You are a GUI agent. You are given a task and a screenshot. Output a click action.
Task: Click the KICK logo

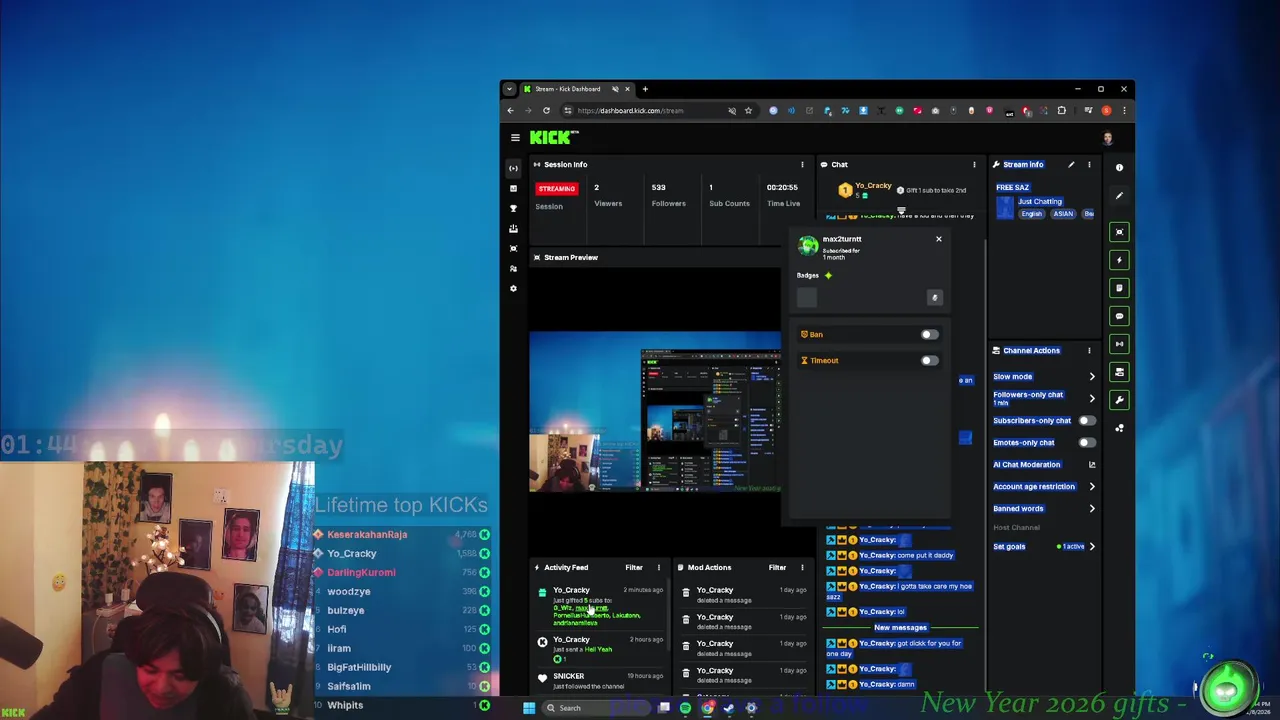(x=552, y=138)
